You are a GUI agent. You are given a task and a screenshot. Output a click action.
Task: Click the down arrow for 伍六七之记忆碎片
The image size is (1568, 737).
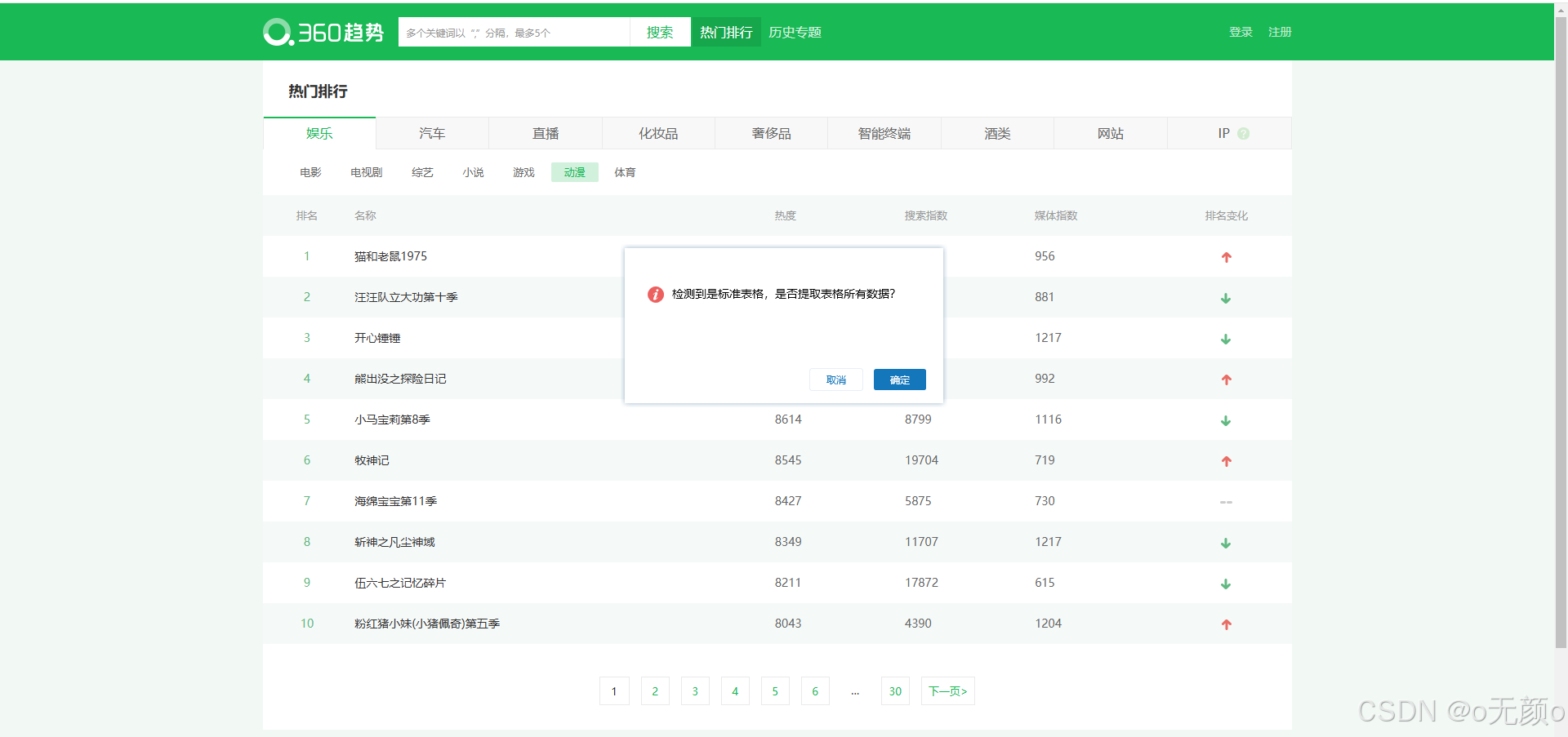pyautogui.click(x=1226, y=584)
